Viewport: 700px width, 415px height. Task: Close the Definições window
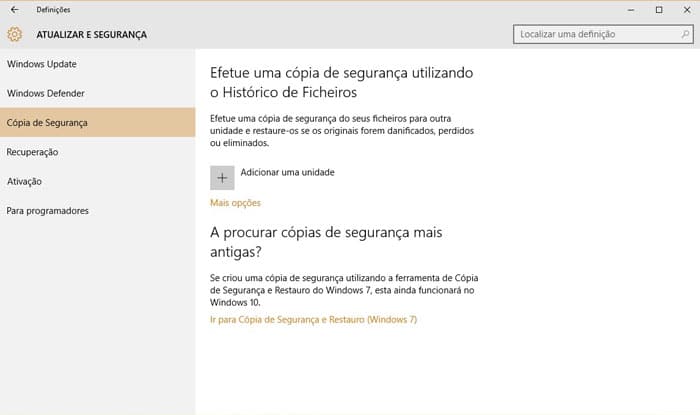[x=686, y=9]
